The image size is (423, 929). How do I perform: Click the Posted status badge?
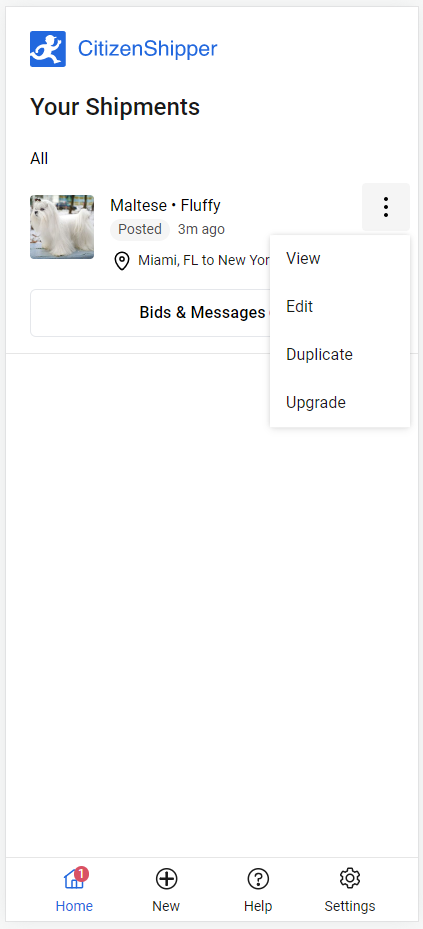coord(140,229)
